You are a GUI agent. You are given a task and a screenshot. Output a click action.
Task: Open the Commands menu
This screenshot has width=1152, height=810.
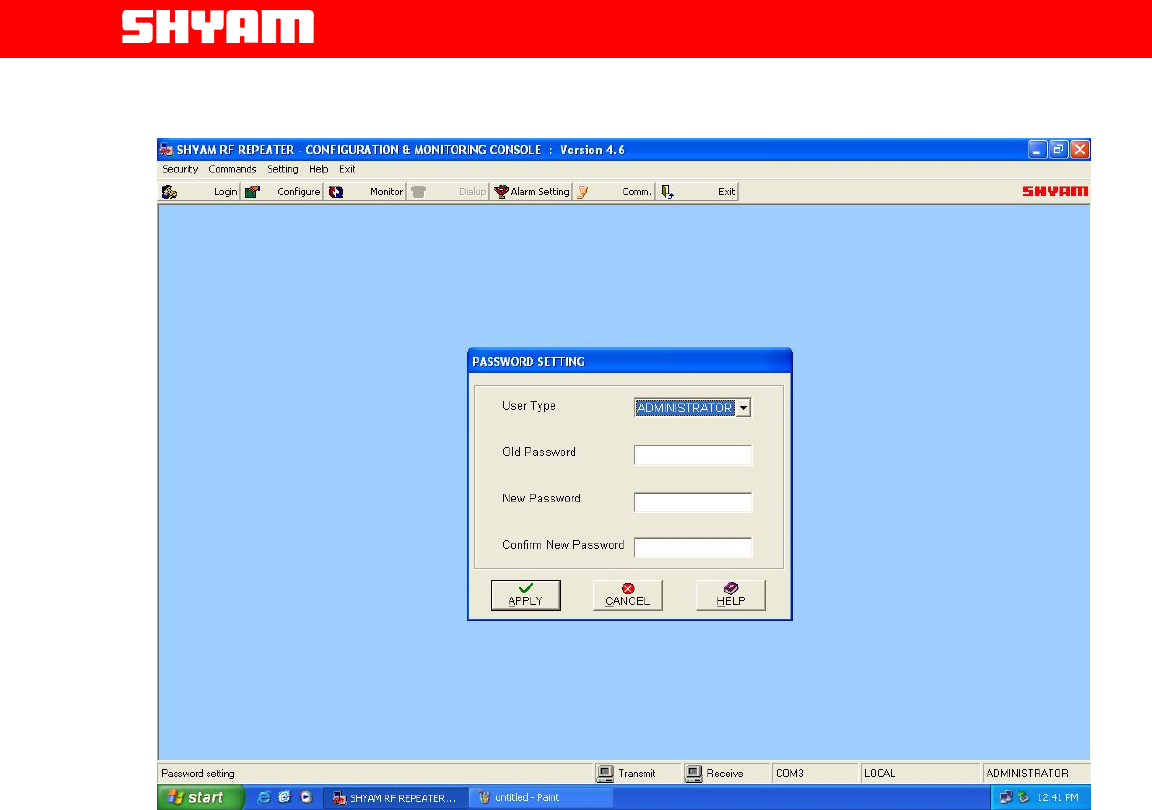point(232,169)
